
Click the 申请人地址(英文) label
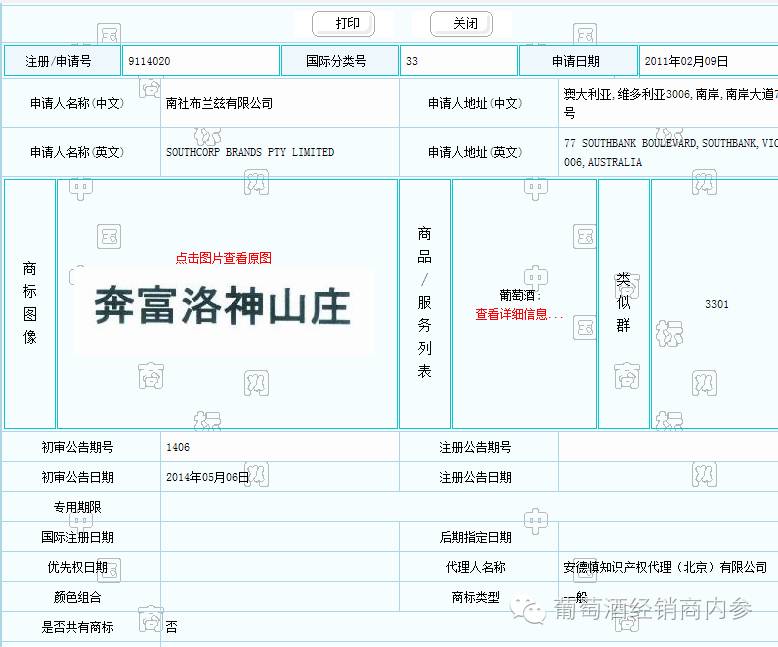[x=475, y=152]
